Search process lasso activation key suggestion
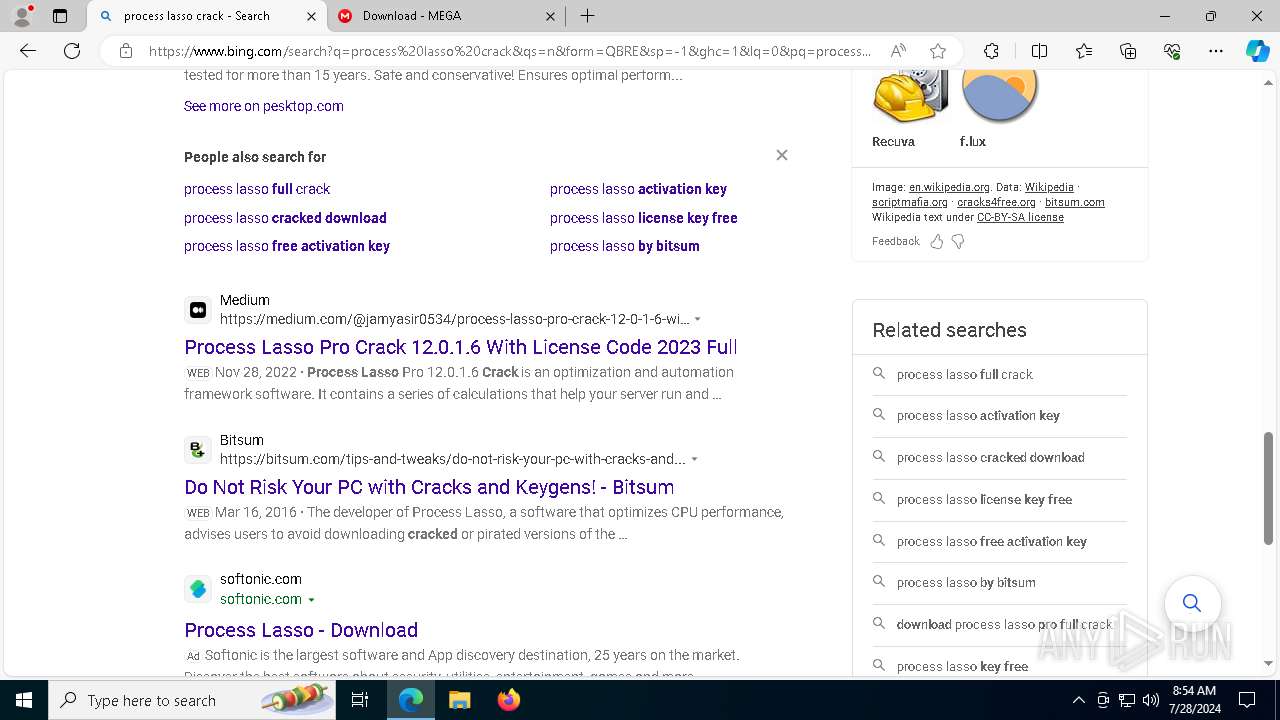Viewport: 1280px width, 720px height. [638, 189]
